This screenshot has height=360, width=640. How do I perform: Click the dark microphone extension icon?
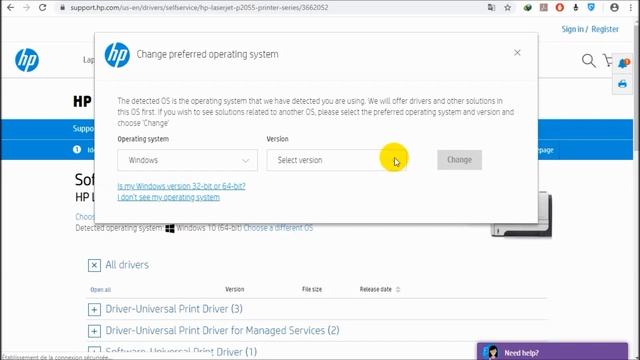tap(576, 7)
